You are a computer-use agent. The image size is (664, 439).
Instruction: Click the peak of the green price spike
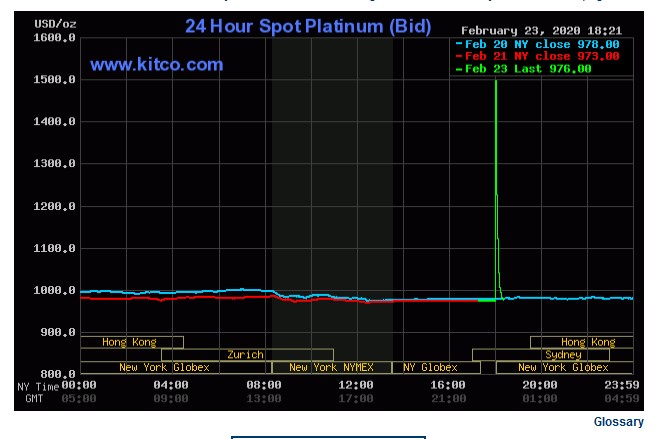496,80
